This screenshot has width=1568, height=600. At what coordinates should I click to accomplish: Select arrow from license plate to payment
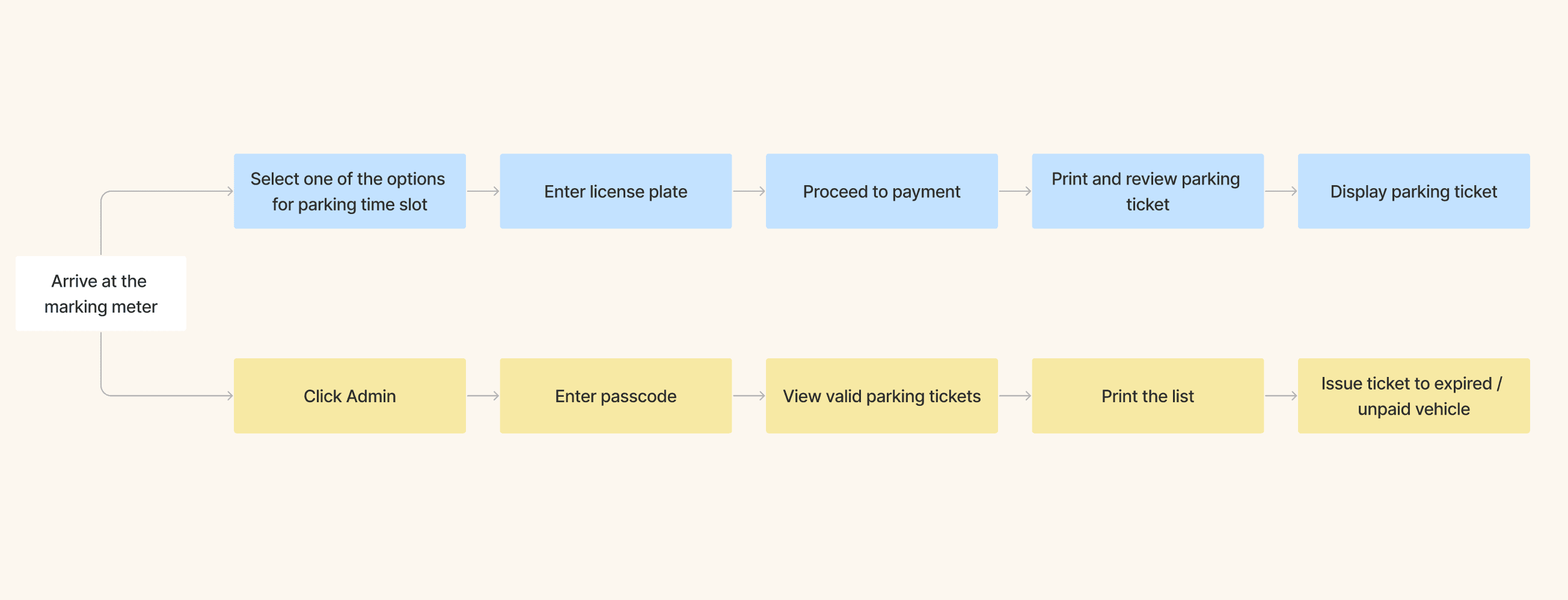point(749,191)
